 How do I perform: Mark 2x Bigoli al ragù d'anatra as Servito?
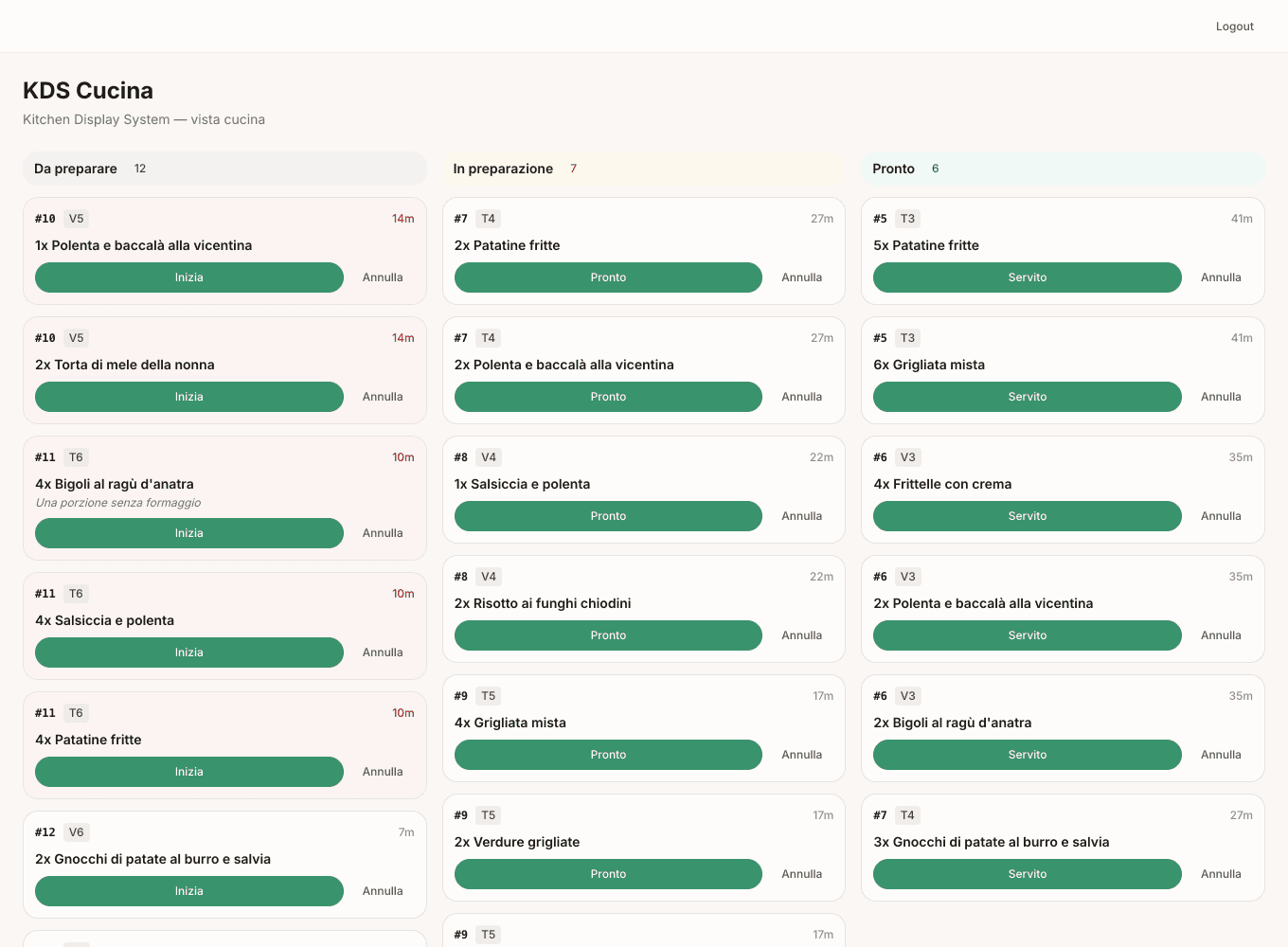coord(1028,755)
